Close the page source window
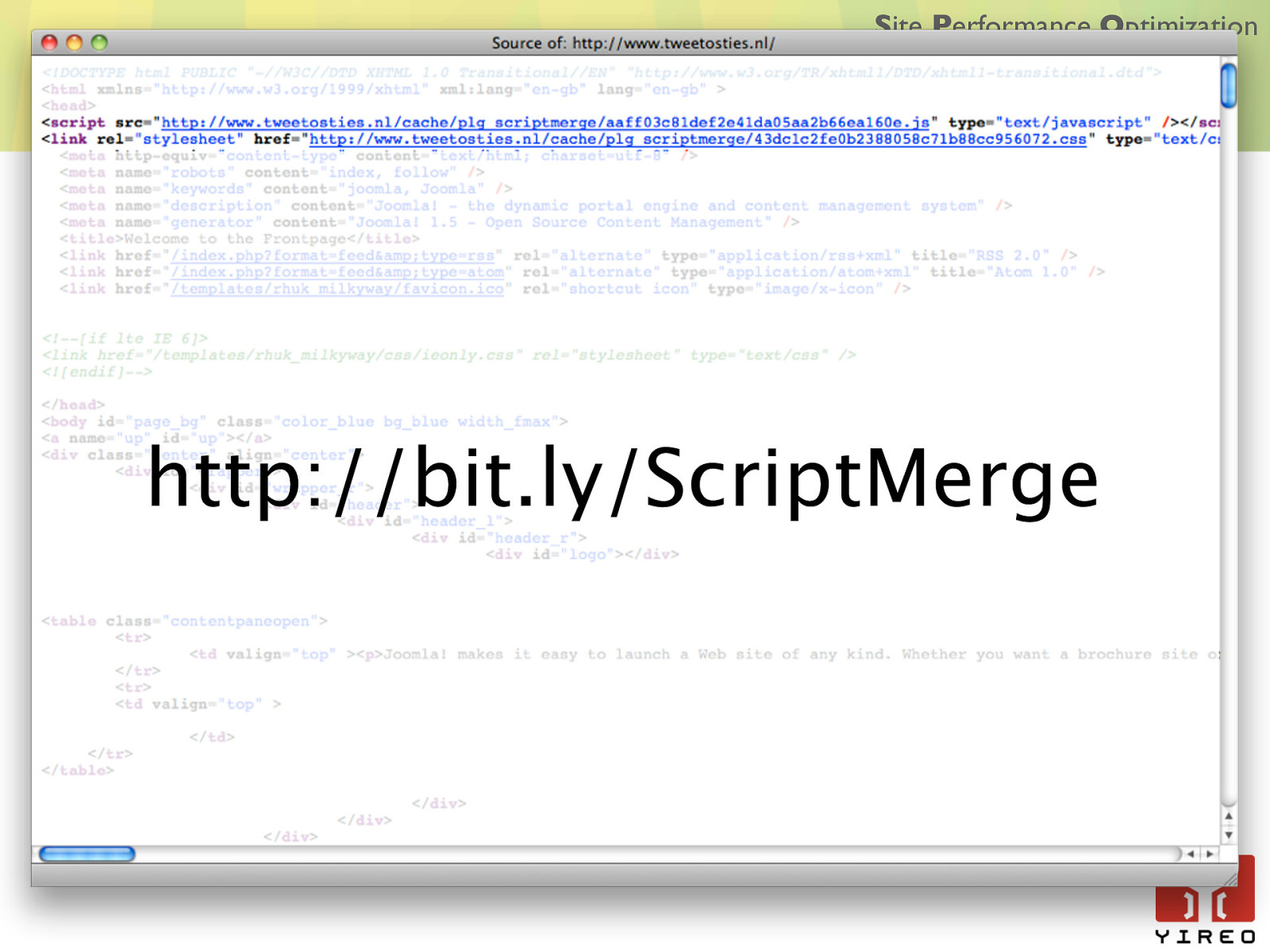The image size is (1270, 952). pos(49,43)
